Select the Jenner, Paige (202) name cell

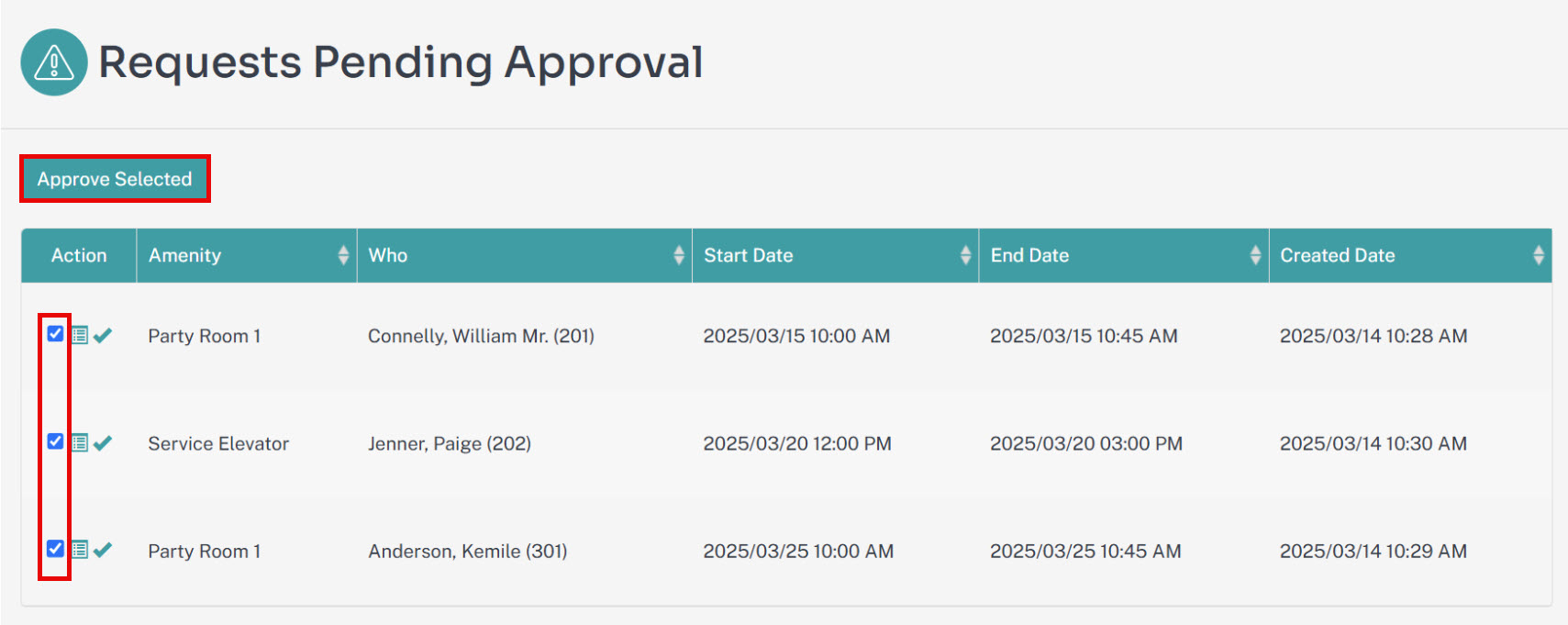click(x=450, y=443)
